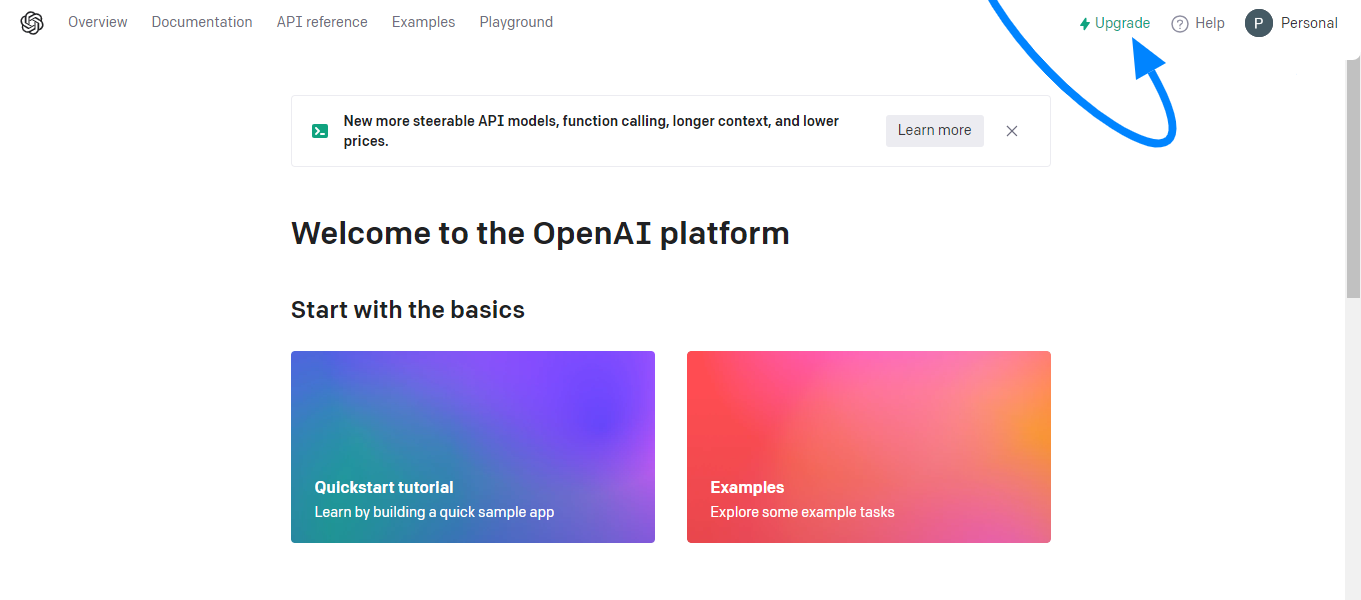Click the Help question mark icon
The height and width of the screenshot is (600, 1361).
1180,24
